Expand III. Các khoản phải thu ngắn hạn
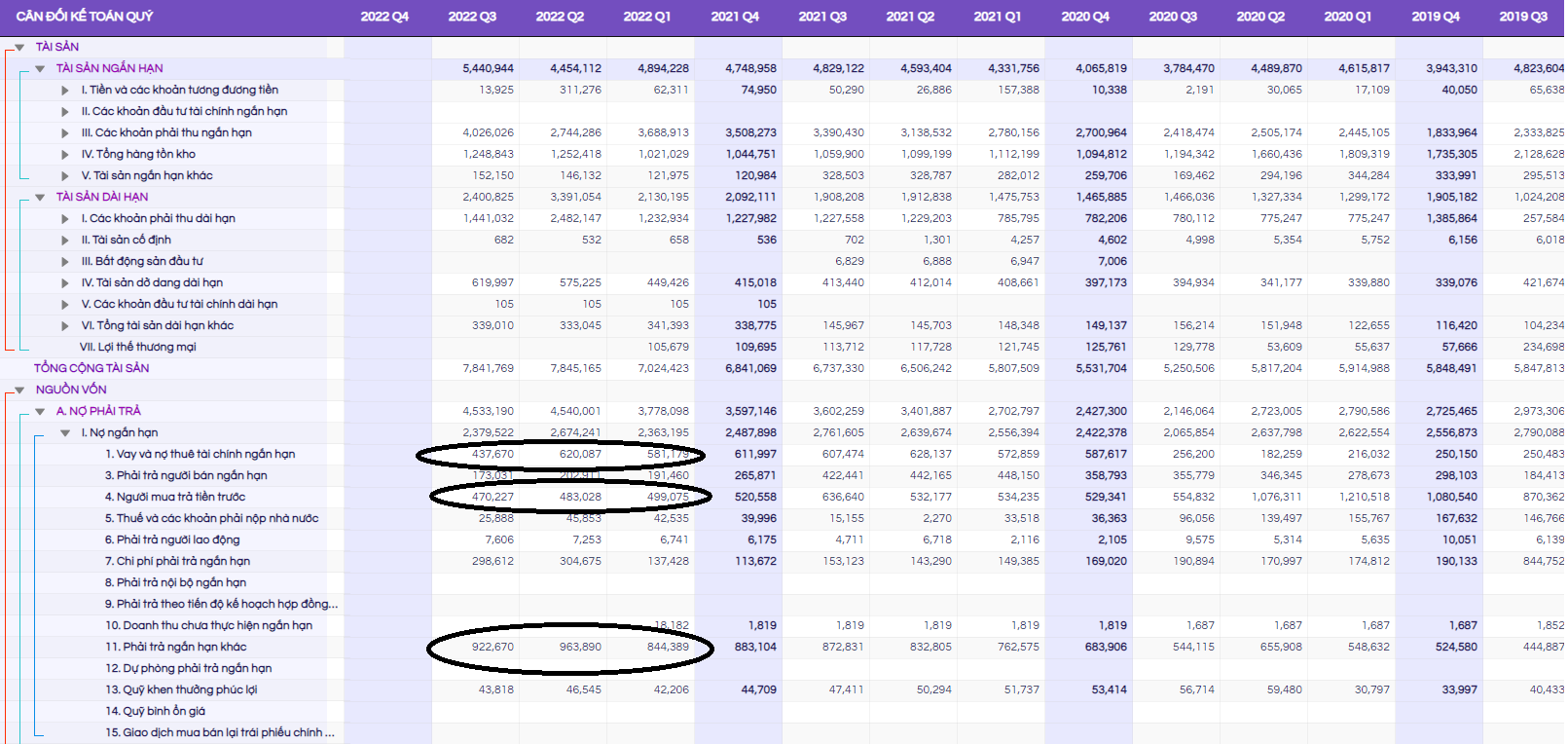The height and width of the screenshot is (744, 1568). click(65, 133)
